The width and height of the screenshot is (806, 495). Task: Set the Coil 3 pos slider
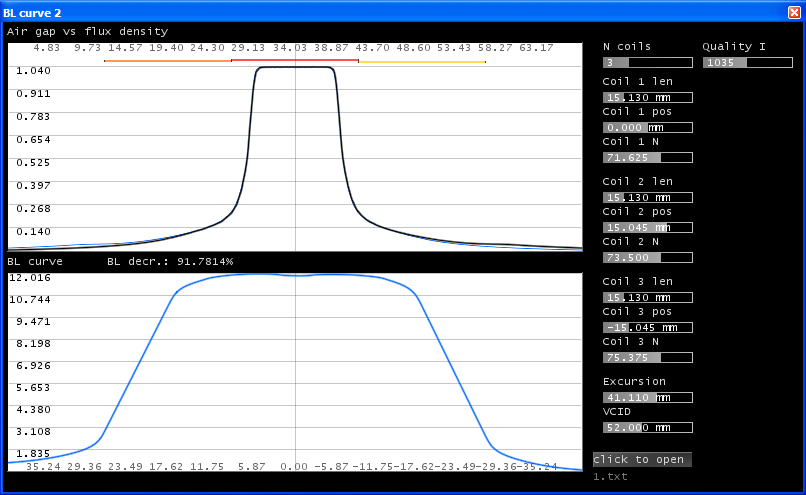pyautogui.click(x=648, y=327)
